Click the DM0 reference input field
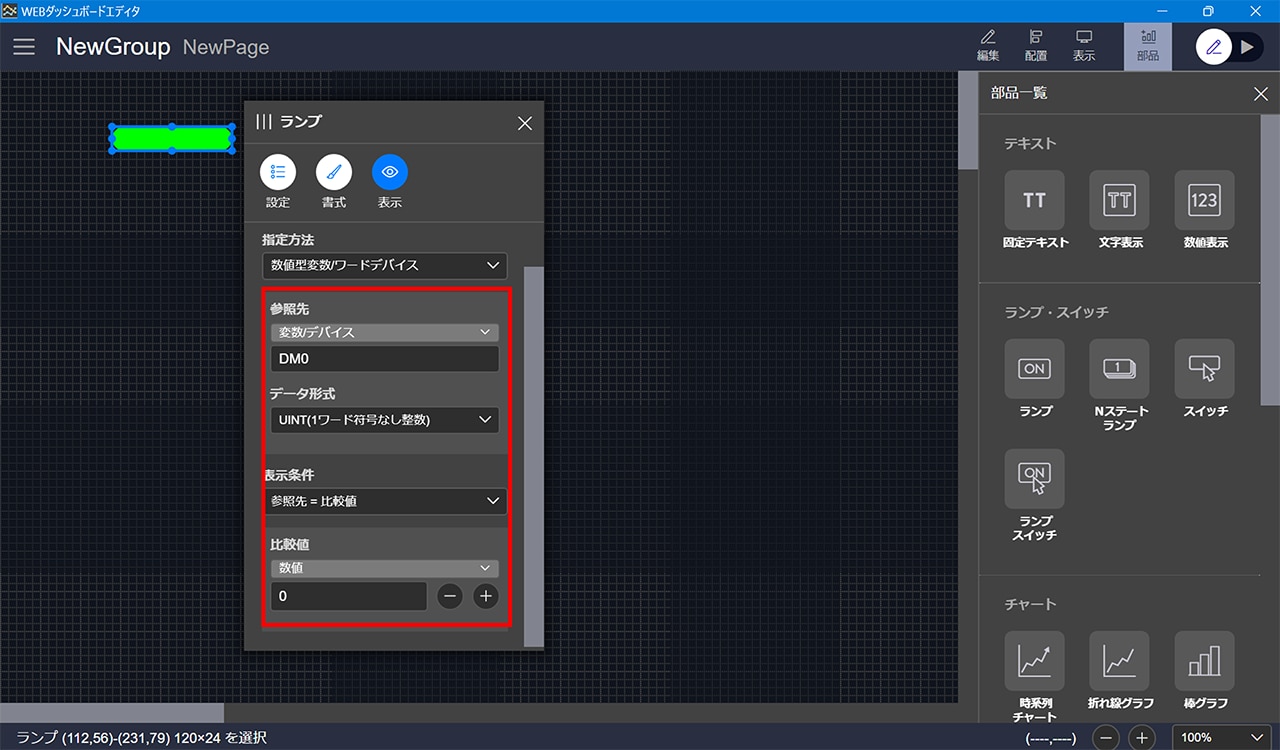This screenshot has height=750, width=1280. tap(384, 359)
